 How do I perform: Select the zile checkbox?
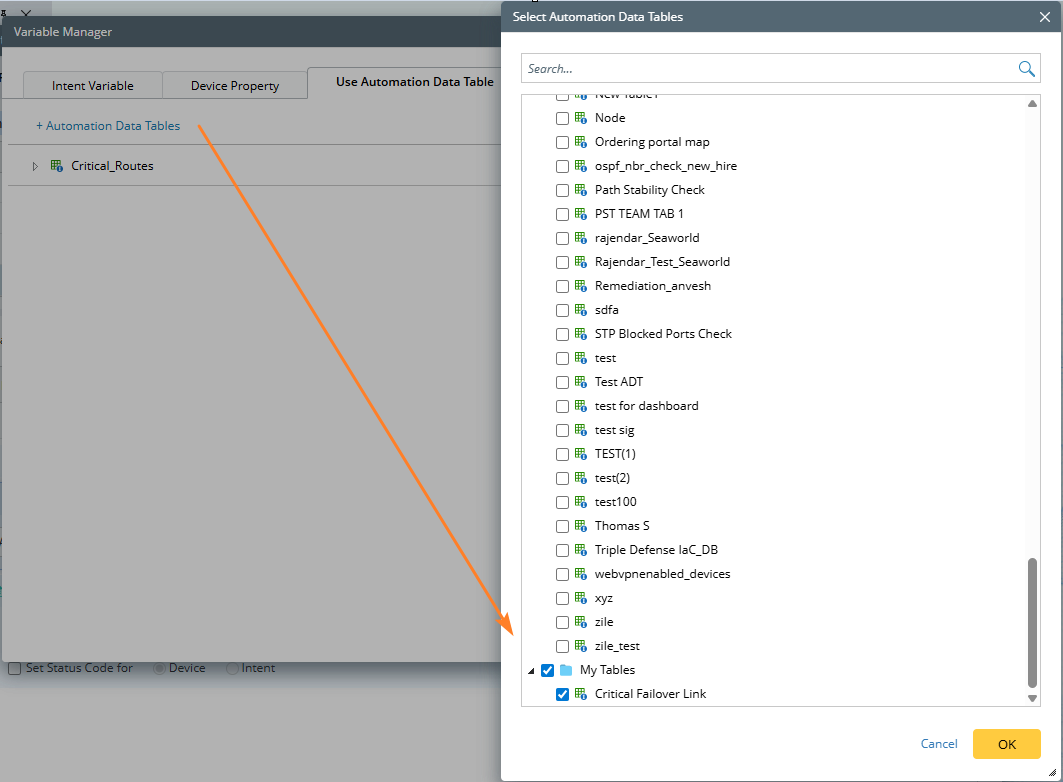pyautogui.click(x=562, y=622)
